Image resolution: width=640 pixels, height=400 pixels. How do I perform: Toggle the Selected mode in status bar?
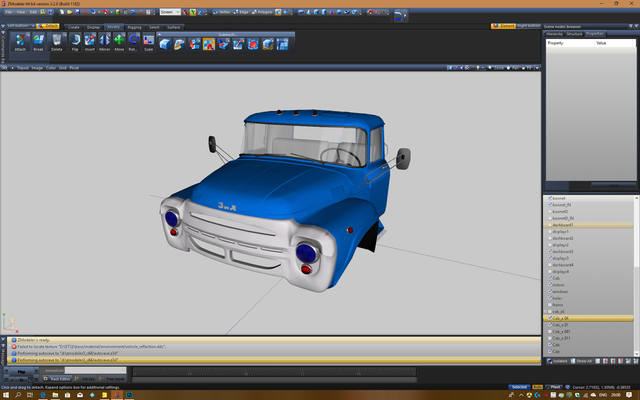click(x=519, y=387)
